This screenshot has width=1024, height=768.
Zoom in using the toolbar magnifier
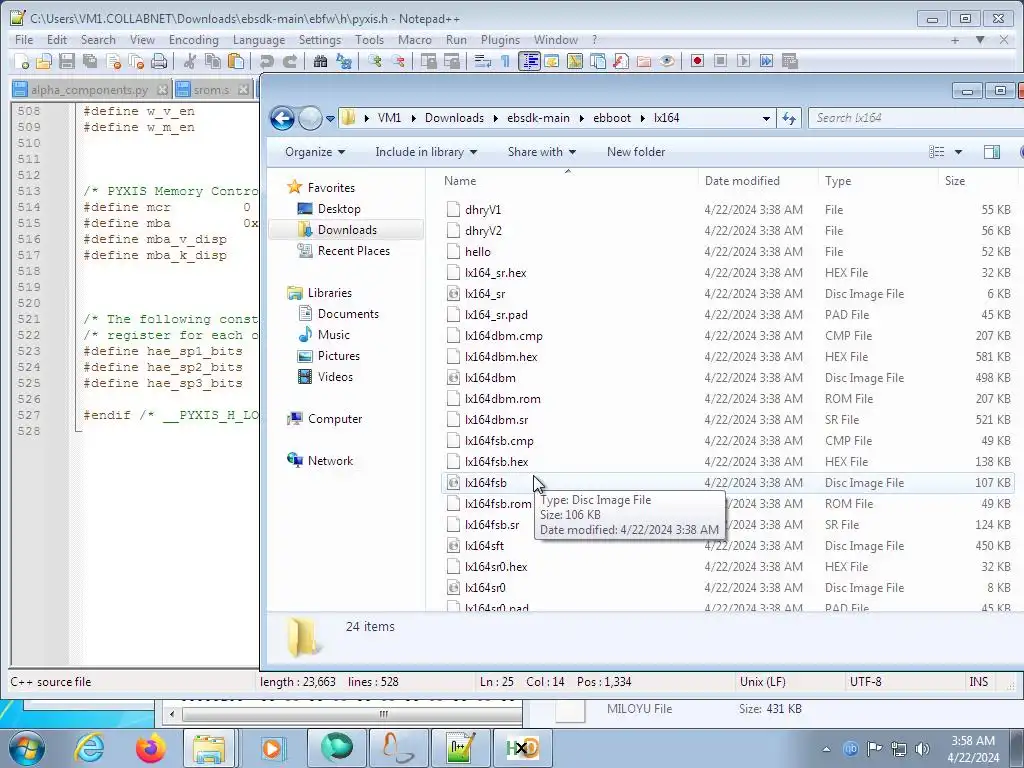pyautogui.click(x=375, y=61)
